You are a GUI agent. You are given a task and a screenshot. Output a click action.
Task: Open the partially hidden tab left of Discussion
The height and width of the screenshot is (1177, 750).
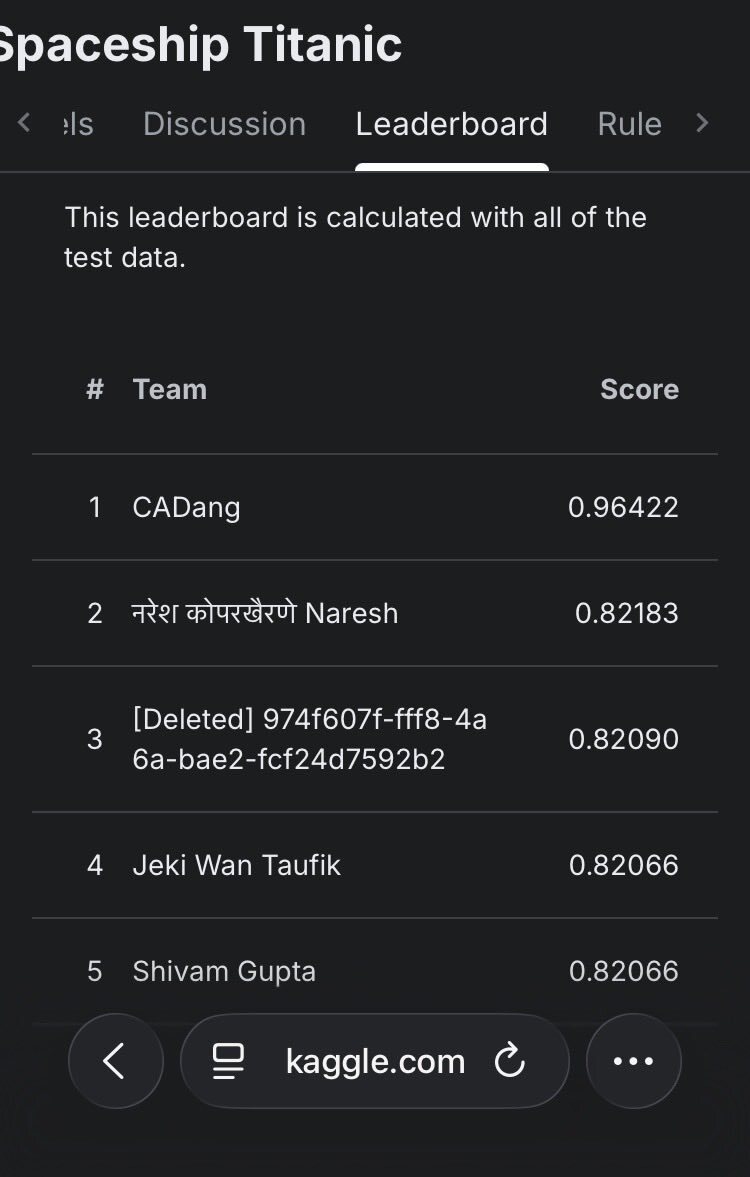77,124
